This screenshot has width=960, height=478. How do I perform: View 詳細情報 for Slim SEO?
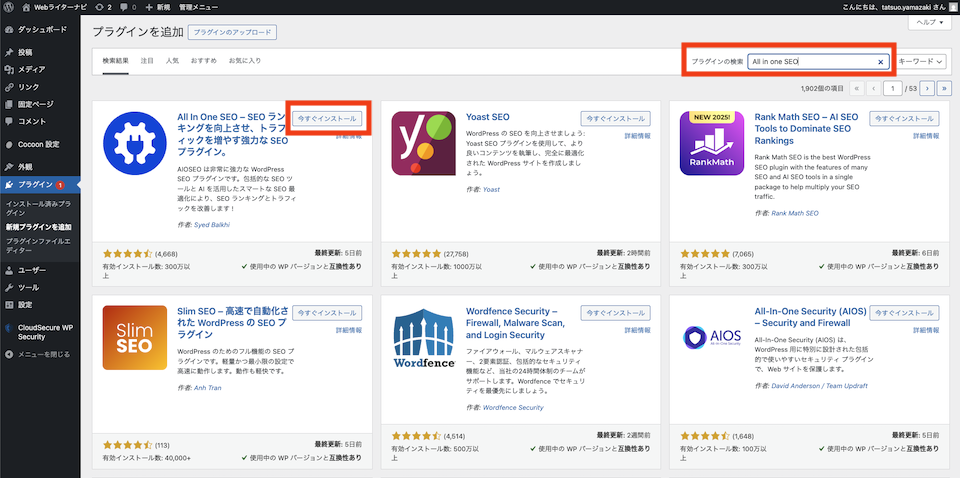349,330
